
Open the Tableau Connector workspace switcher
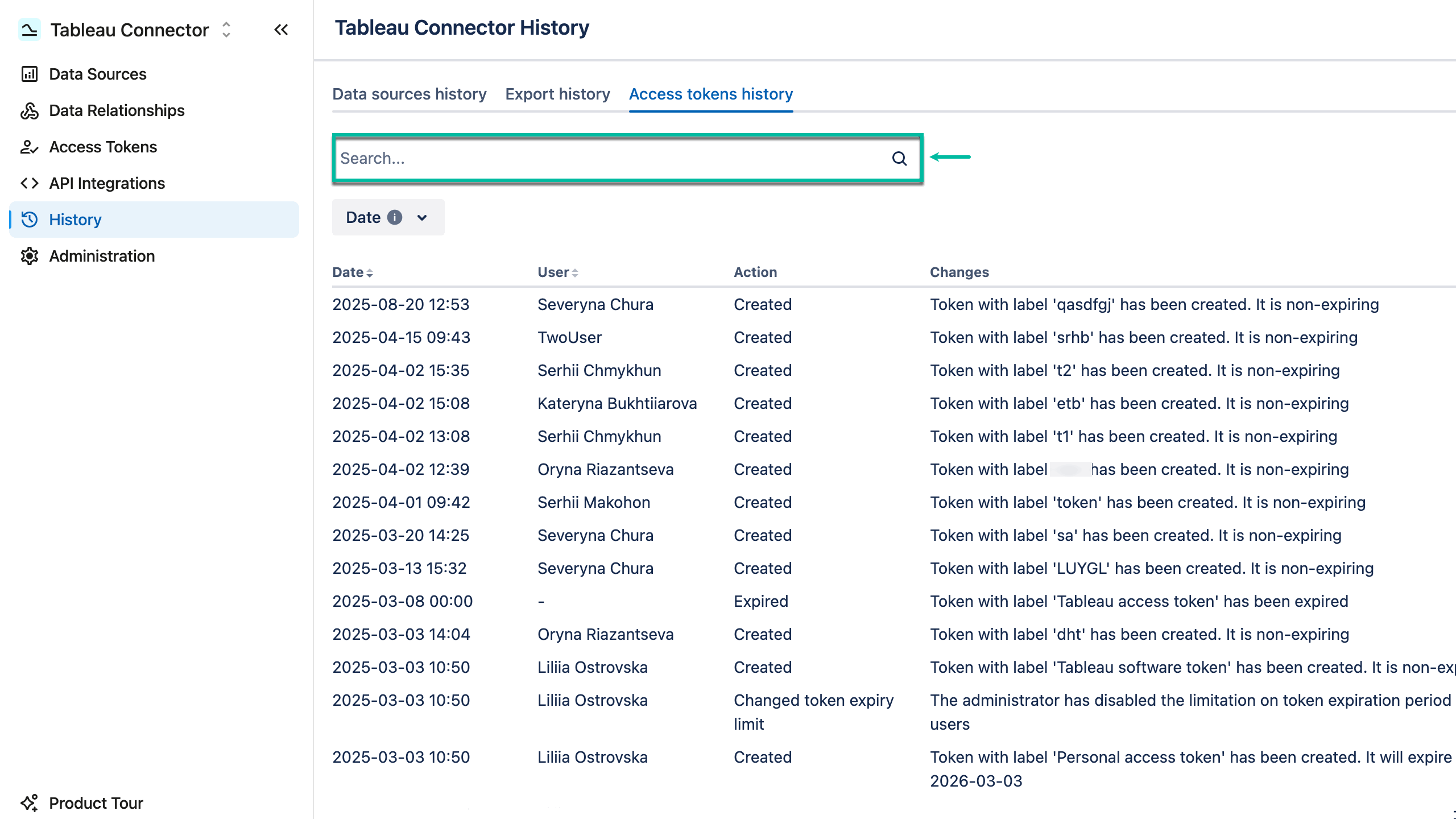(225, 30)
